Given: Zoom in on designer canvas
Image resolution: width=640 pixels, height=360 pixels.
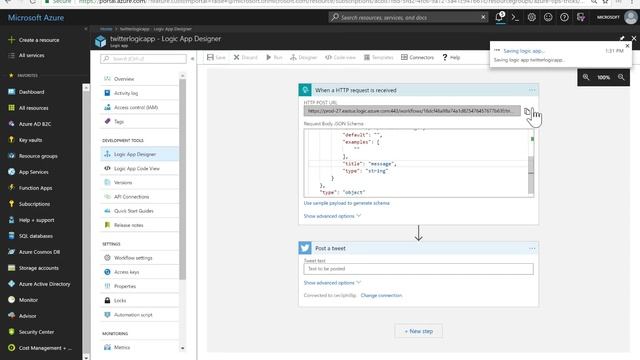Looking at the screenshot, I should coord(586,77).
